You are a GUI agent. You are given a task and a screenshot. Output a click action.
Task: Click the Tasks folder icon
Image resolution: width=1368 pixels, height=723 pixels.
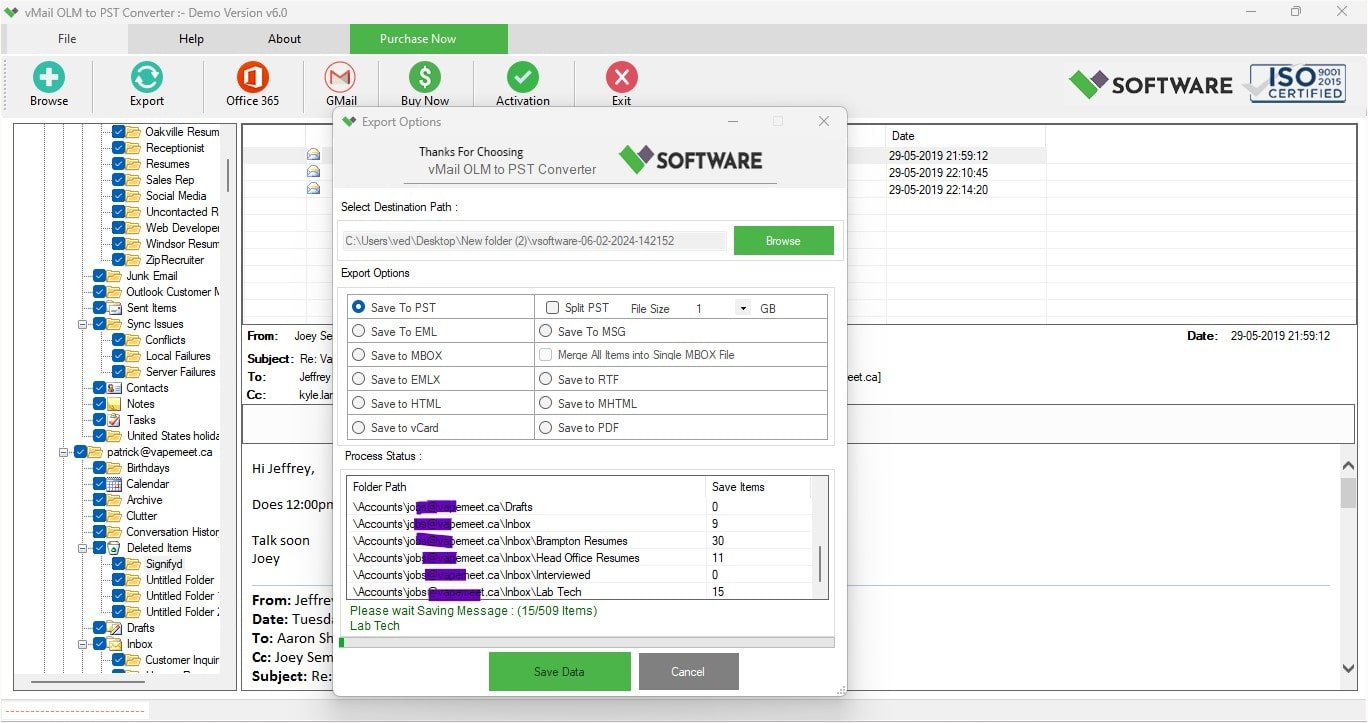coord(115,420)
